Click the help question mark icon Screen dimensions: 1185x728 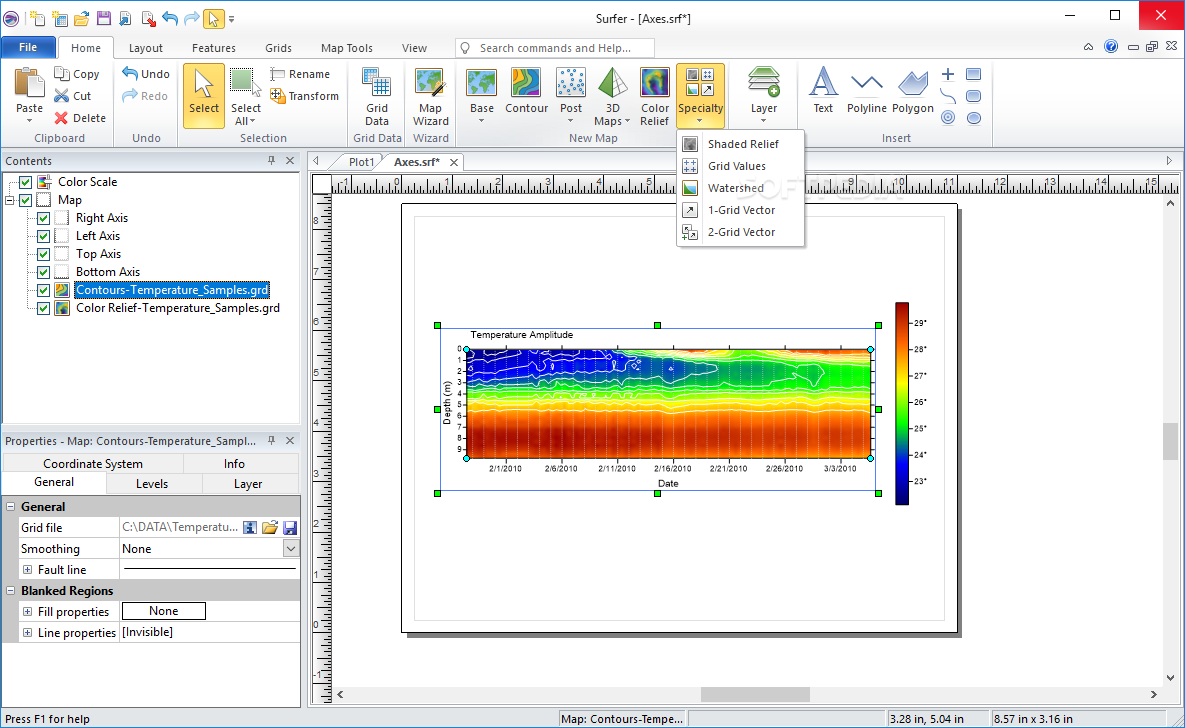1110,47
